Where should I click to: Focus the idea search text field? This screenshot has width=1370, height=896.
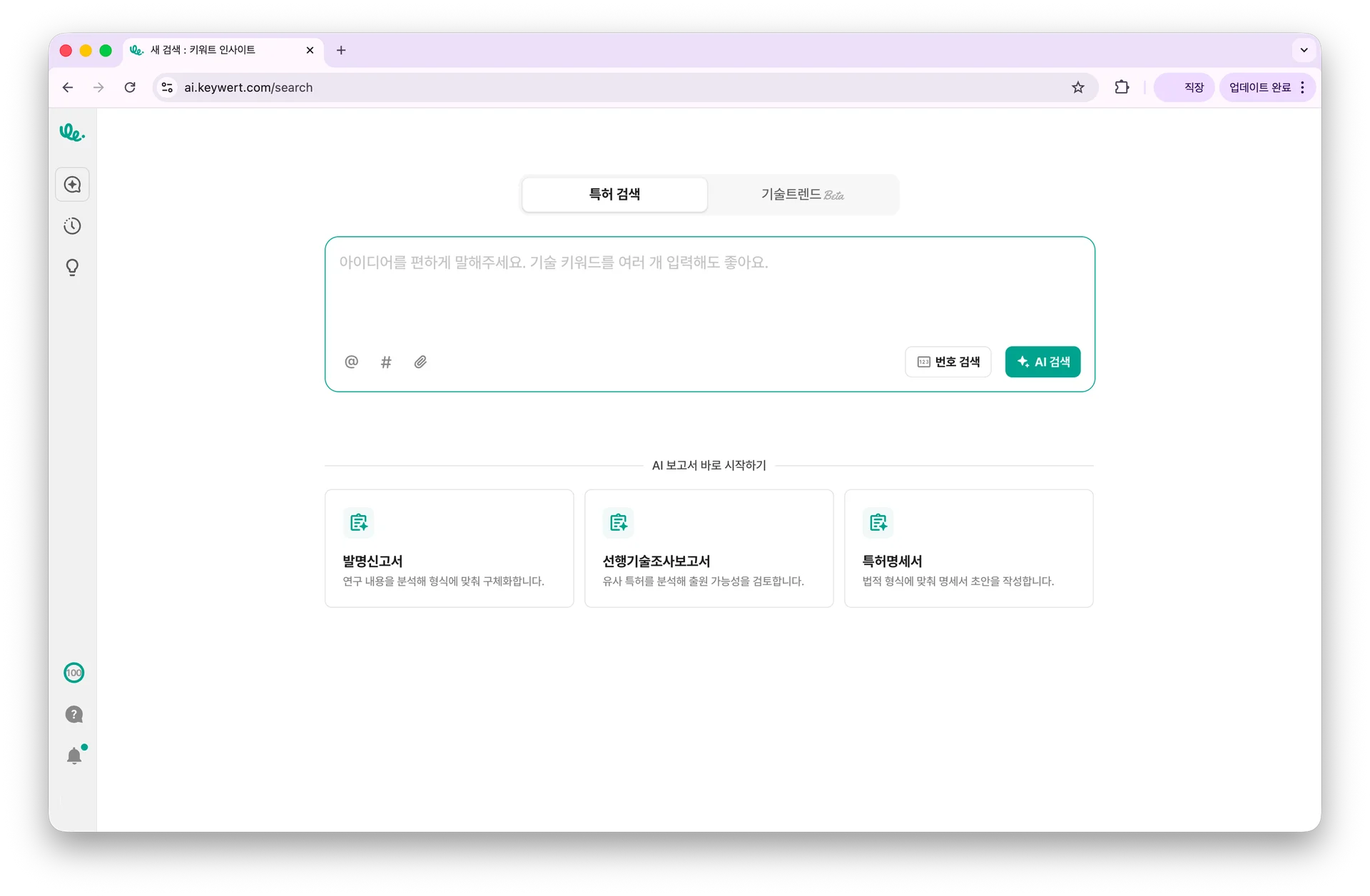point(709,292)
